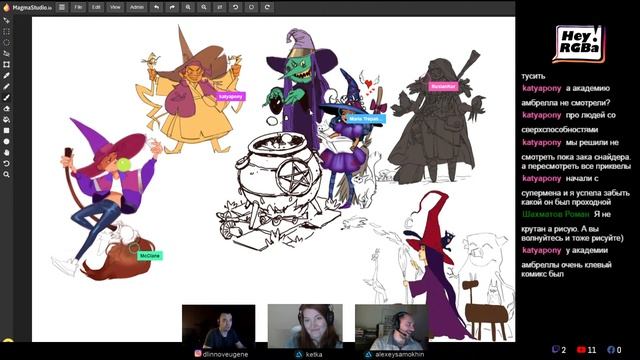Image resolution: width=640 pixels, height=360 pixels.
Task: Click the dlinnoveugene webcam thumbnail
Action: [x=219, y=327]
